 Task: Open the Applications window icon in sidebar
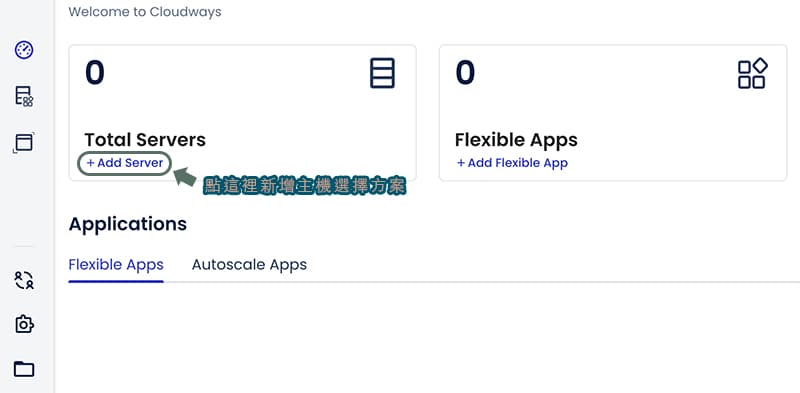tap(23, 142)
